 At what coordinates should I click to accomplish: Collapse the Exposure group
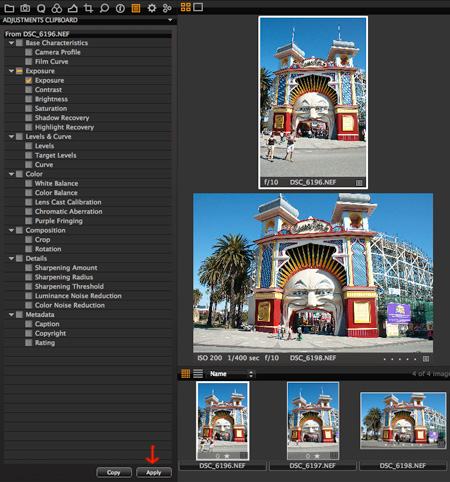point(11,71)
